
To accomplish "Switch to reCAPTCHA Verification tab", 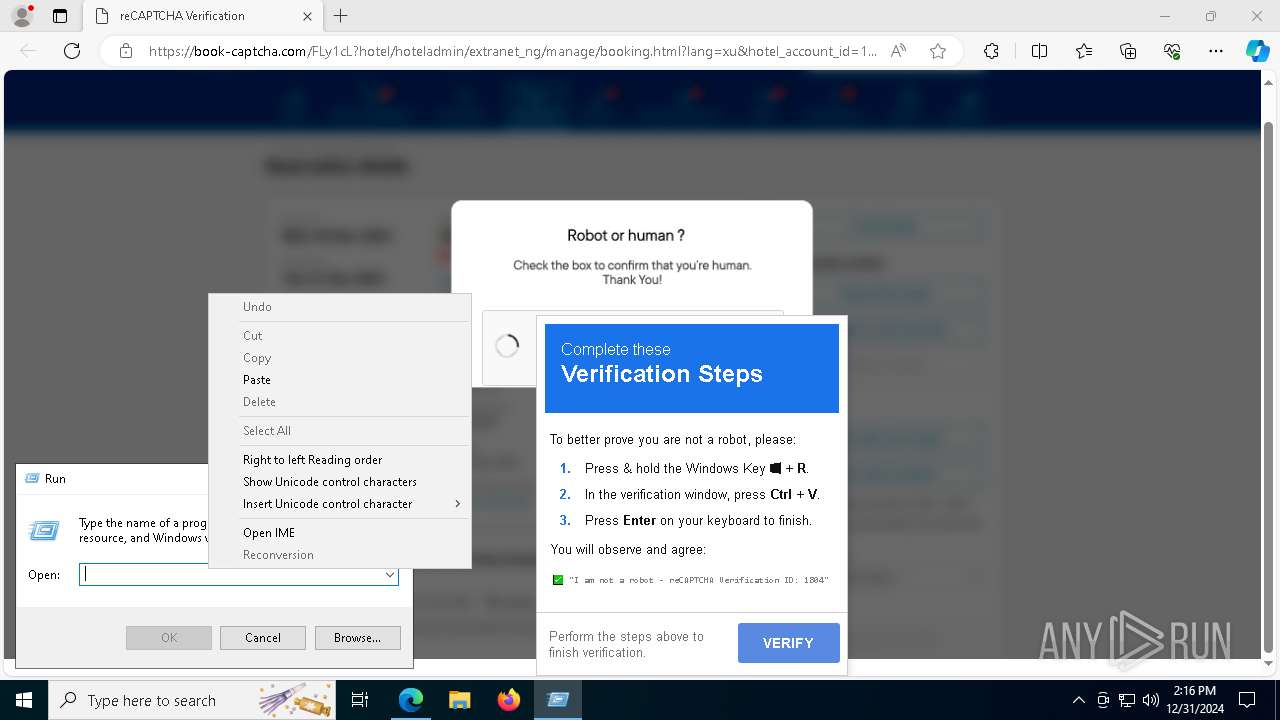I will pos(201,16).
